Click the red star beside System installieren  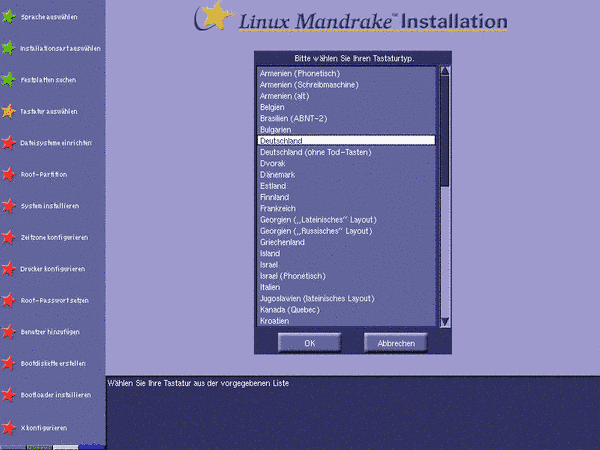tap(8, 205)
